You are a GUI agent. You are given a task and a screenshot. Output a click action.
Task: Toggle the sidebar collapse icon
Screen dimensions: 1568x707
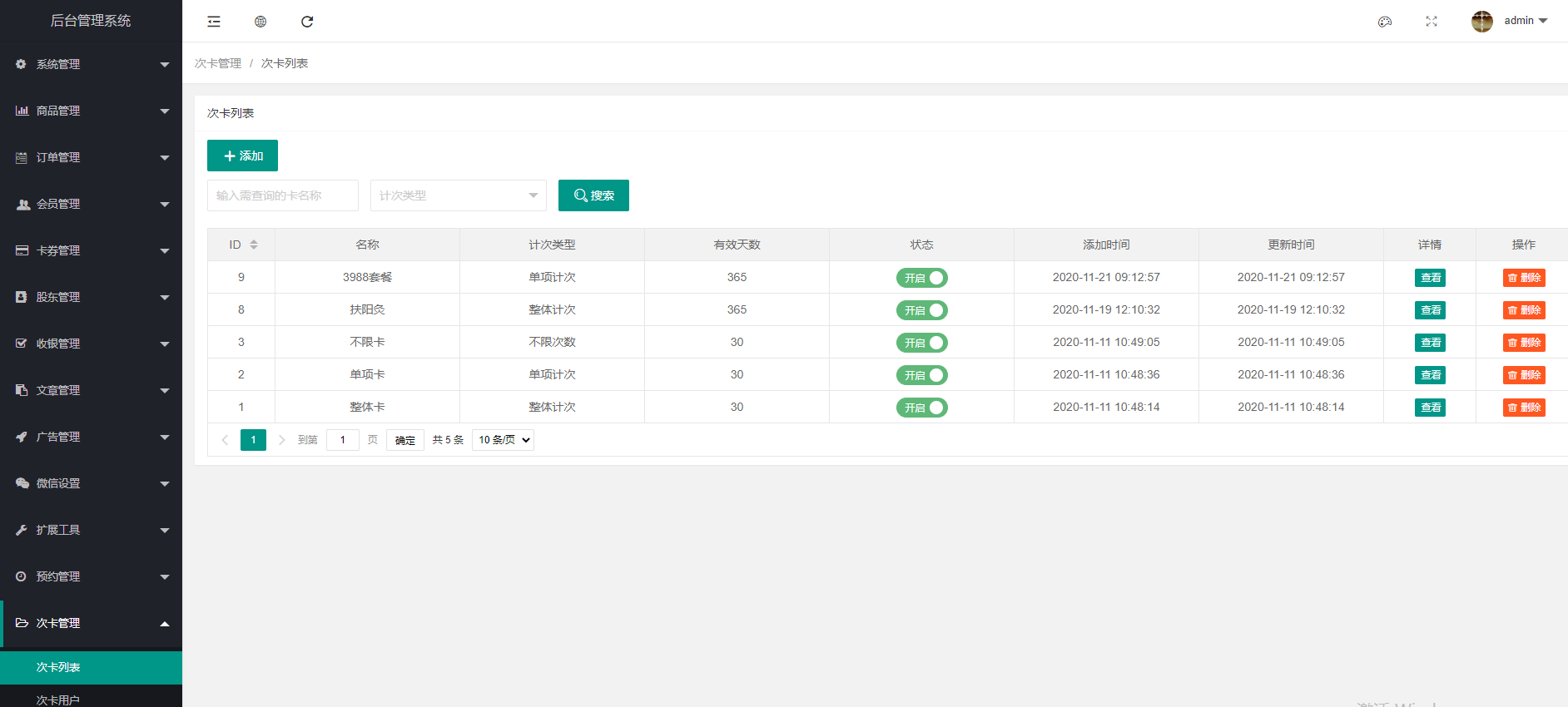pyautogui.click(x=214, y=22)
